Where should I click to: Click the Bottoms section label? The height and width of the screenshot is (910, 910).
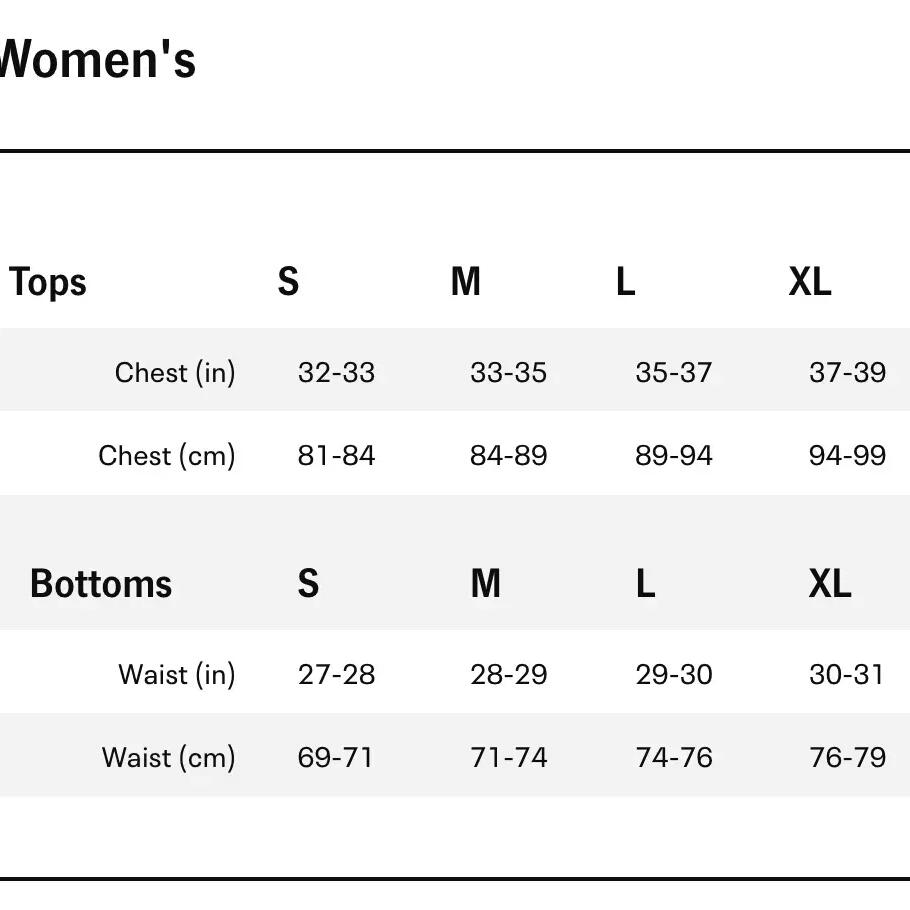101,584
